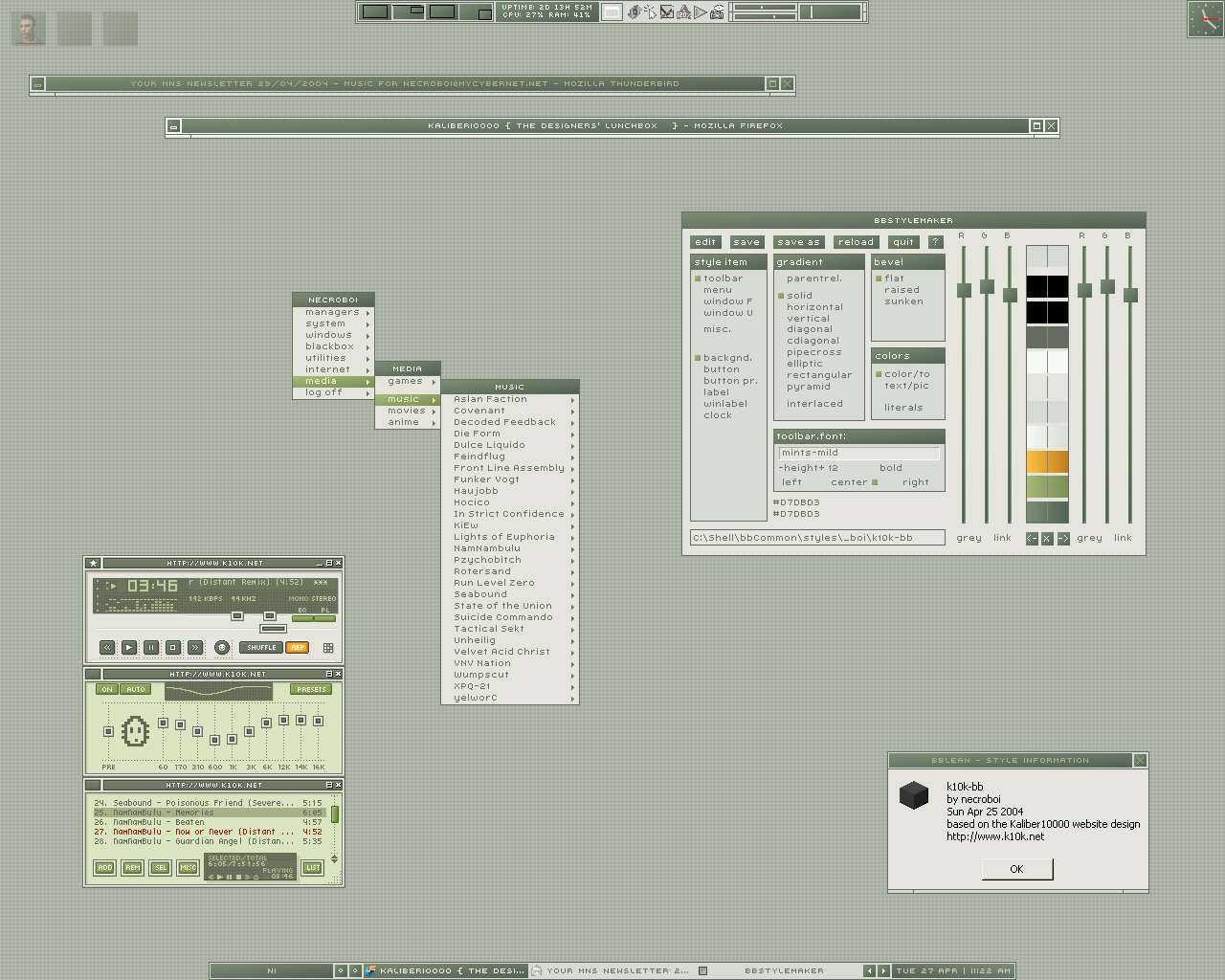The image size is (1225, 980).
Task: Toggle the SHUFFLE button in player
Action: point(261,648)
